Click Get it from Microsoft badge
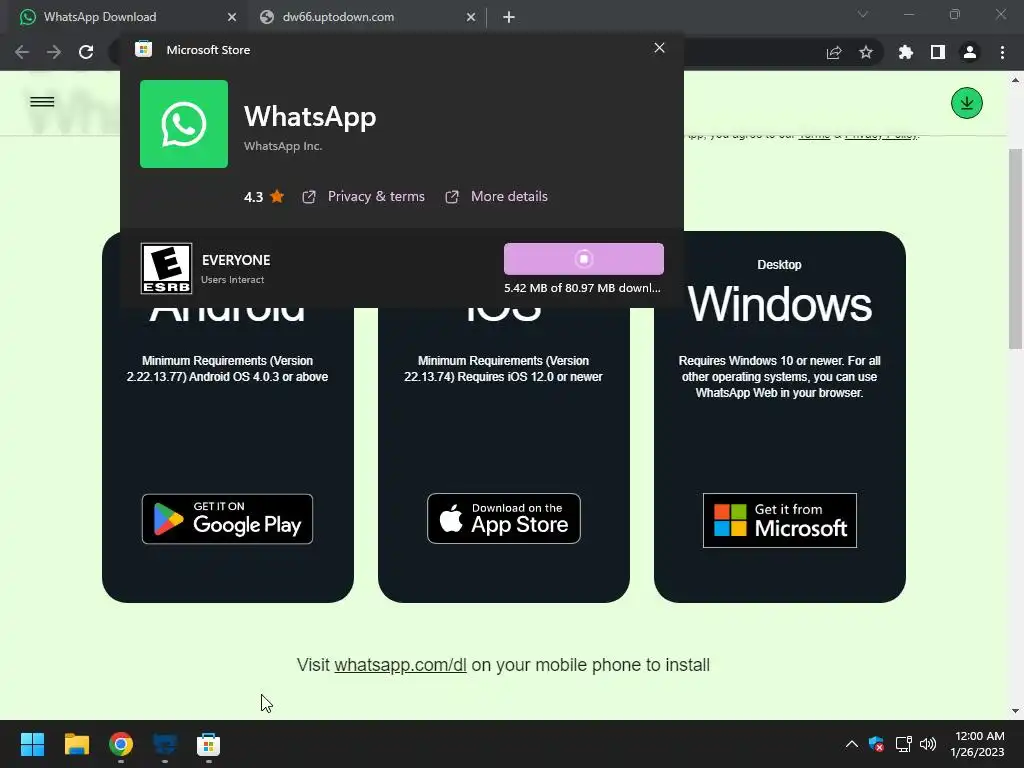Image resolution: width=1024 pixels, height=768 pixels. [780, 520]
